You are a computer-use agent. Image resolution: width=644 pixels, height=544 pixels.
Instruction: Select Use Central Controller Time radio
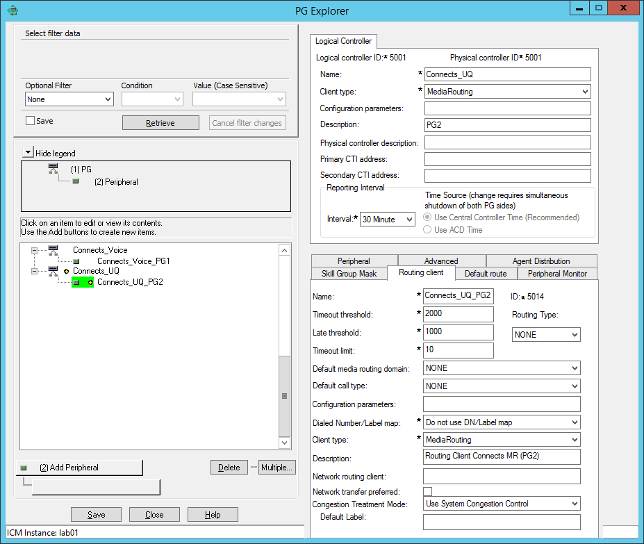pos(427,217)
